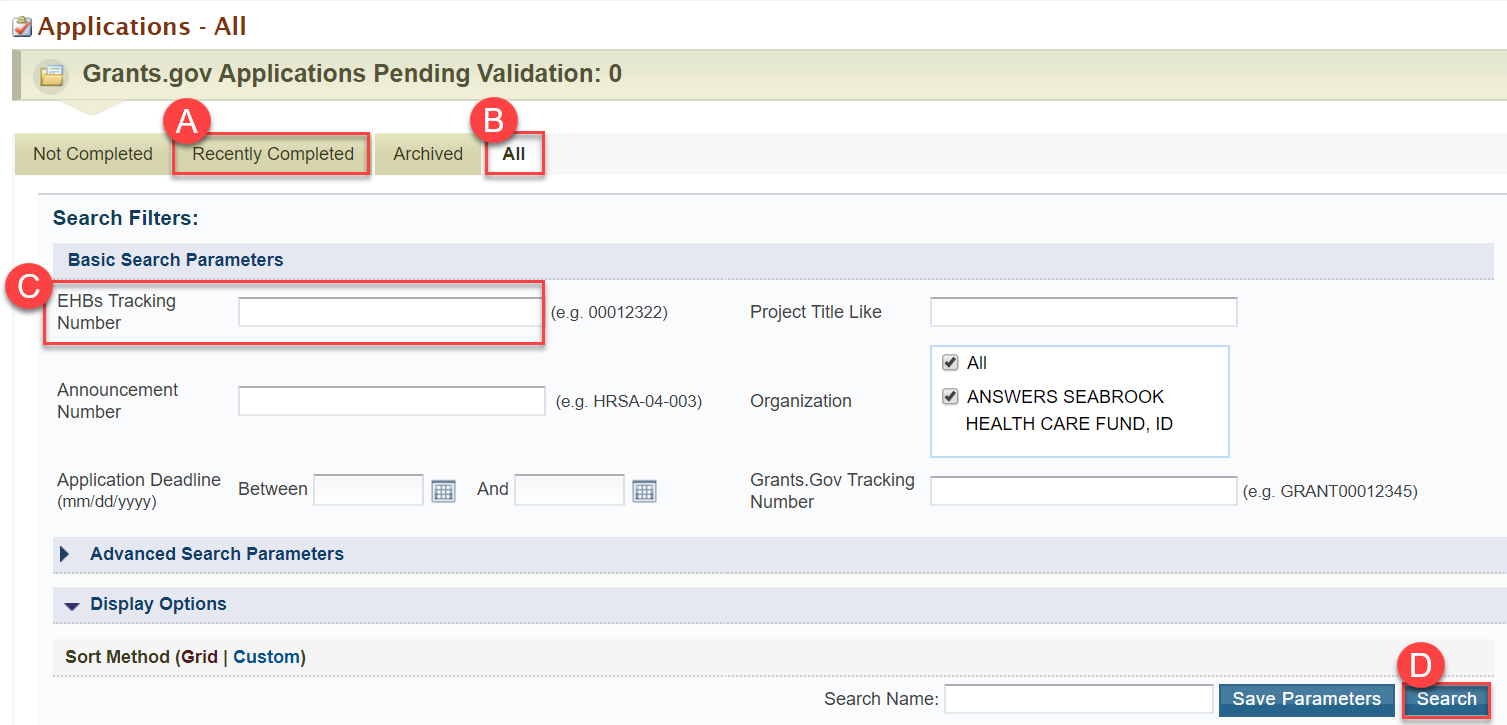
Task: Click the Between deadline date field
Action: click(x=369, y=490)
